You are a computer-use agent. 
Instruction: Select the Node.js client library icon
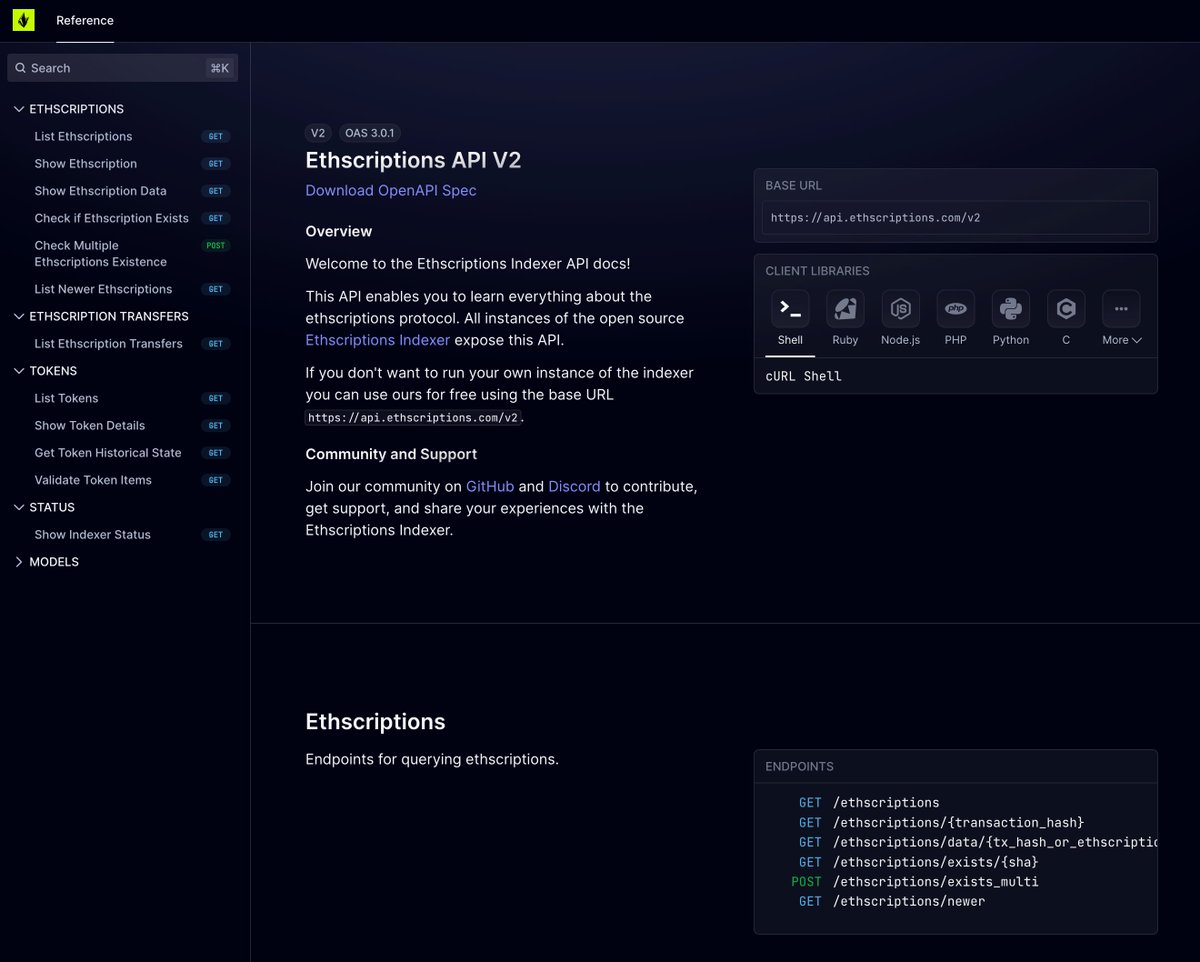point(900,308)
